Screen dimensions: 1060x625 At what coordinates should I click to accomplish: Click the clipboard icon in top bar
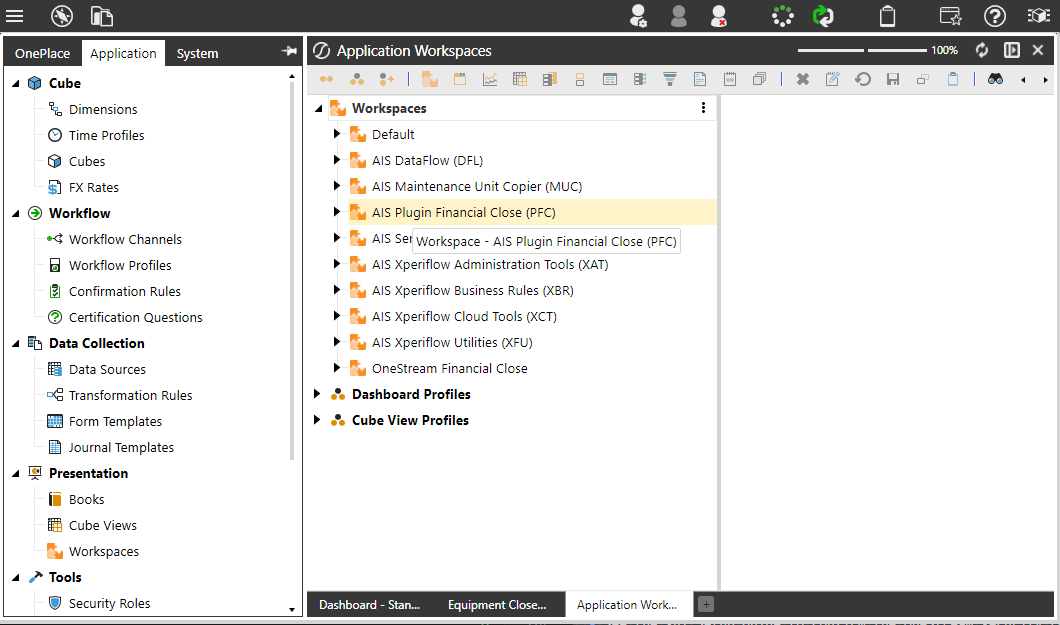pos(888,16)
